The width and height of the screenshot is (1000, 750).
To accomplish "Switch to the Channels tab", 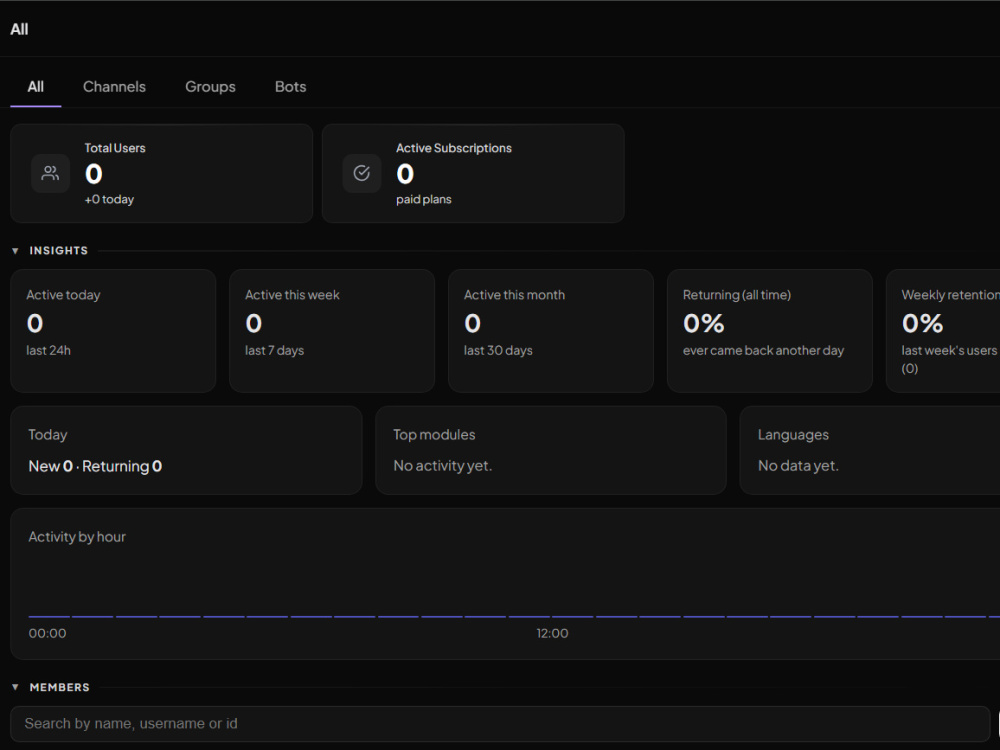I will pos(114,87).
